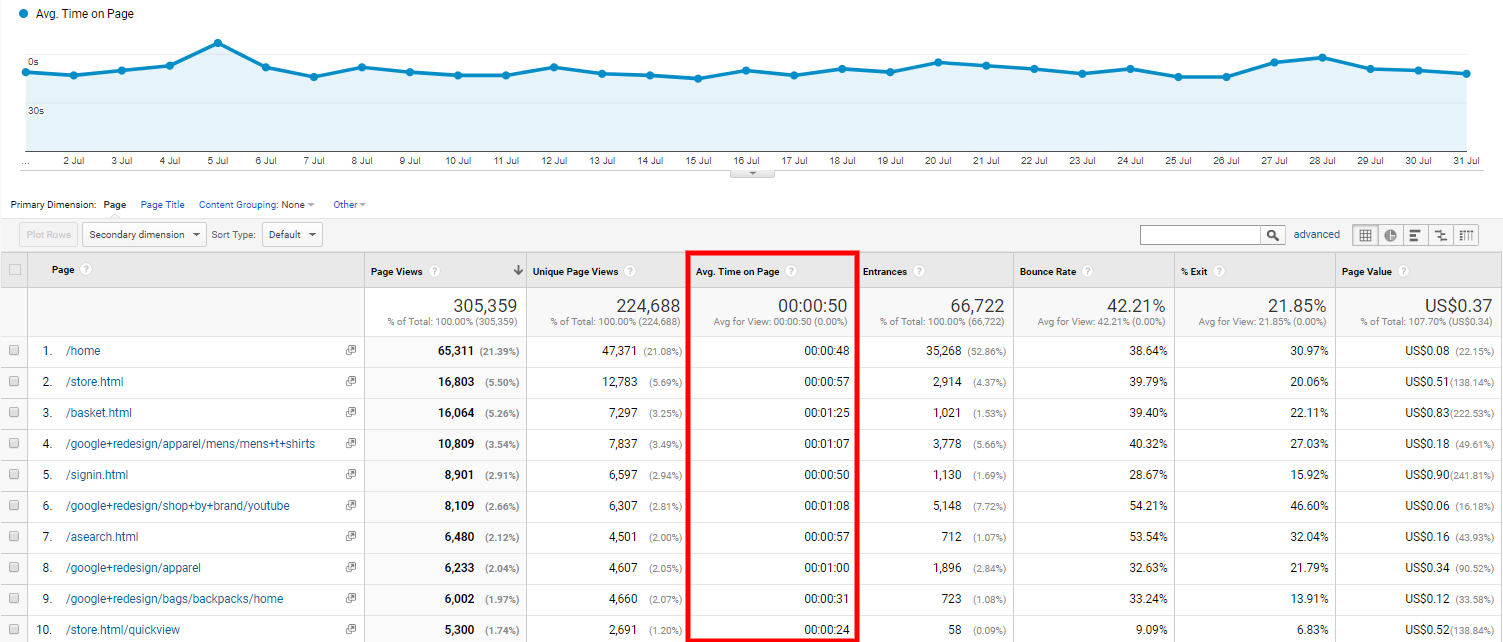
Task: Open help for Unique Page Views column
Action: [630, 271]
